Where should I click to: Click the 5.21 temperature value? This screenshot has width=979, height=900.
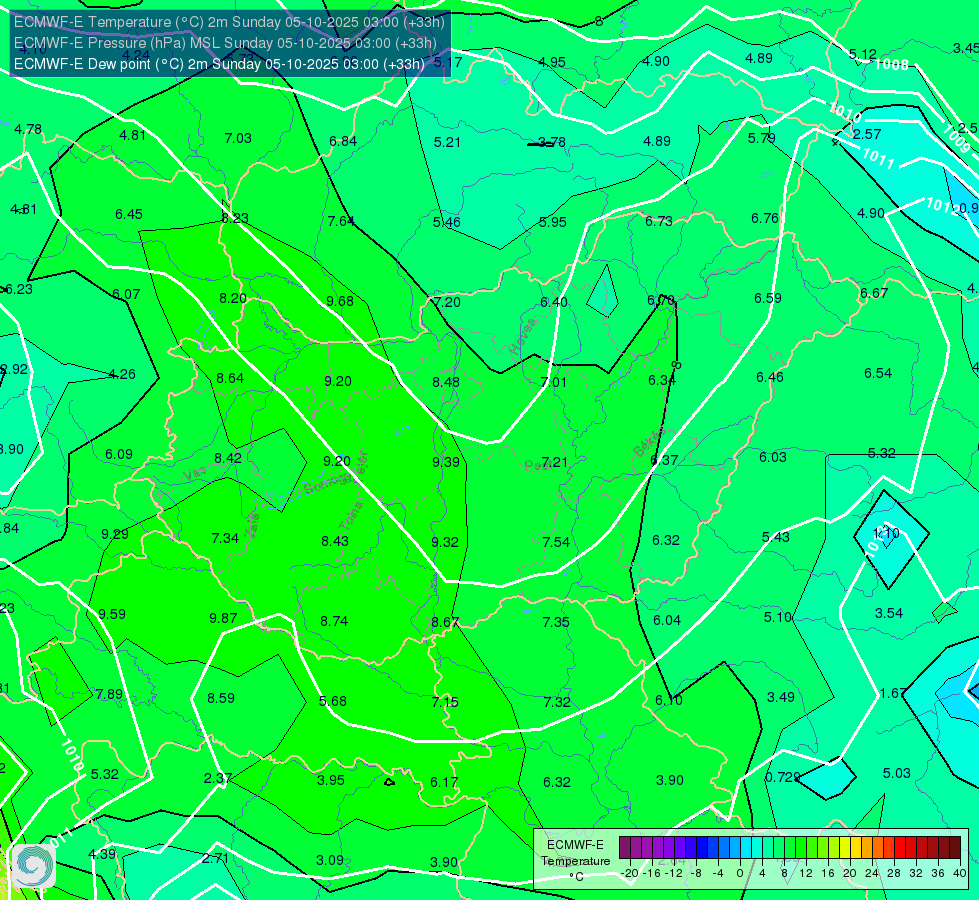click(447, 142)
